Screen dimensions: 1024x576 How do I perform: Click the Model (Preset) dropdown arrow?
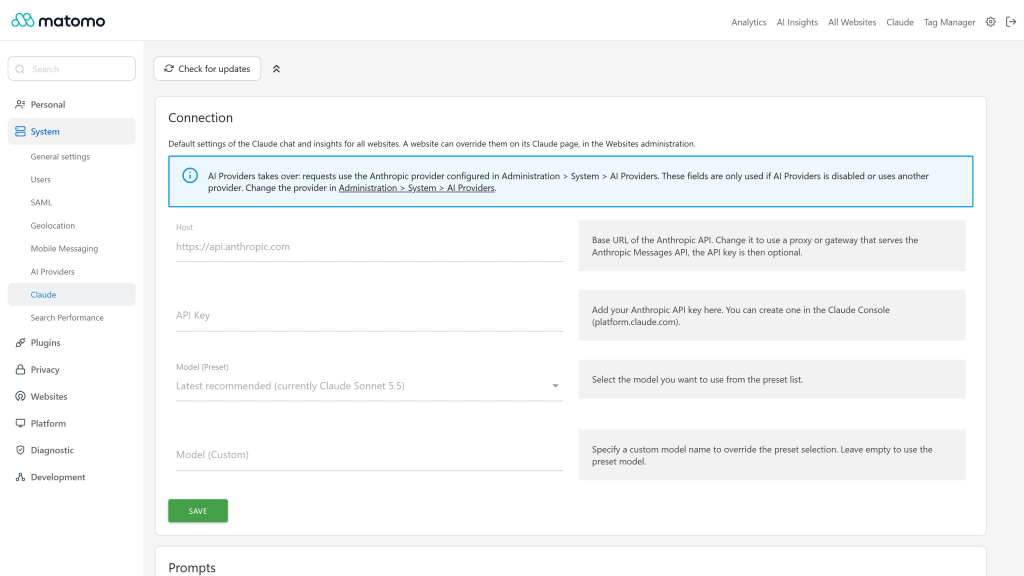point(555,386)
